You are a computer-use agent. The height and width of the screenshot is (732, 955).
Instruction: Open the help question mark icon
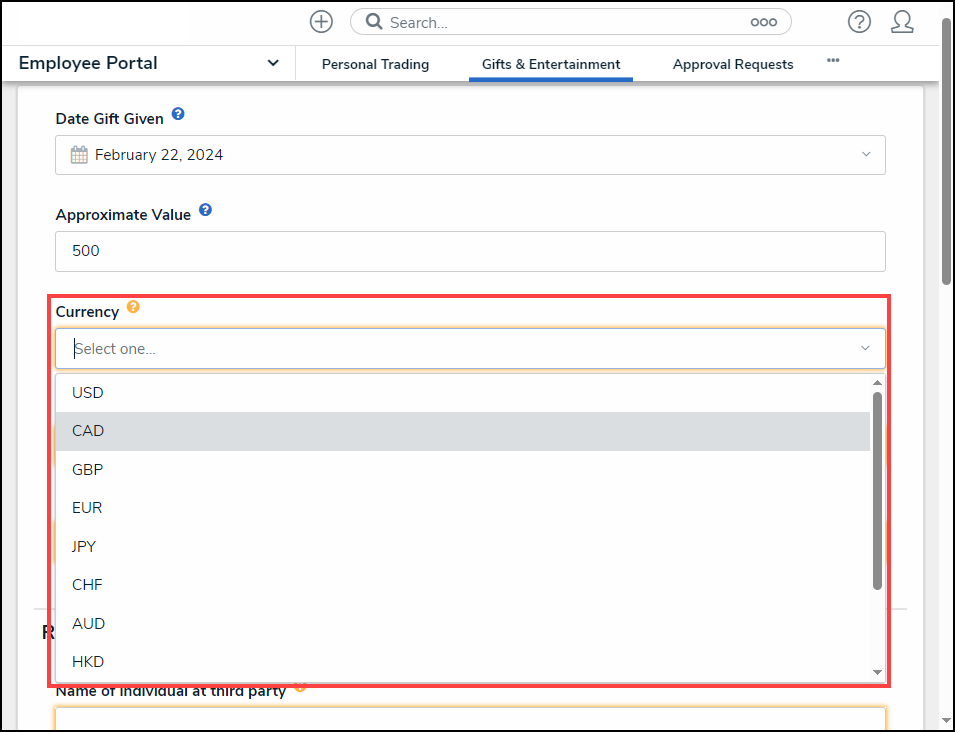(x=858, y=22)
